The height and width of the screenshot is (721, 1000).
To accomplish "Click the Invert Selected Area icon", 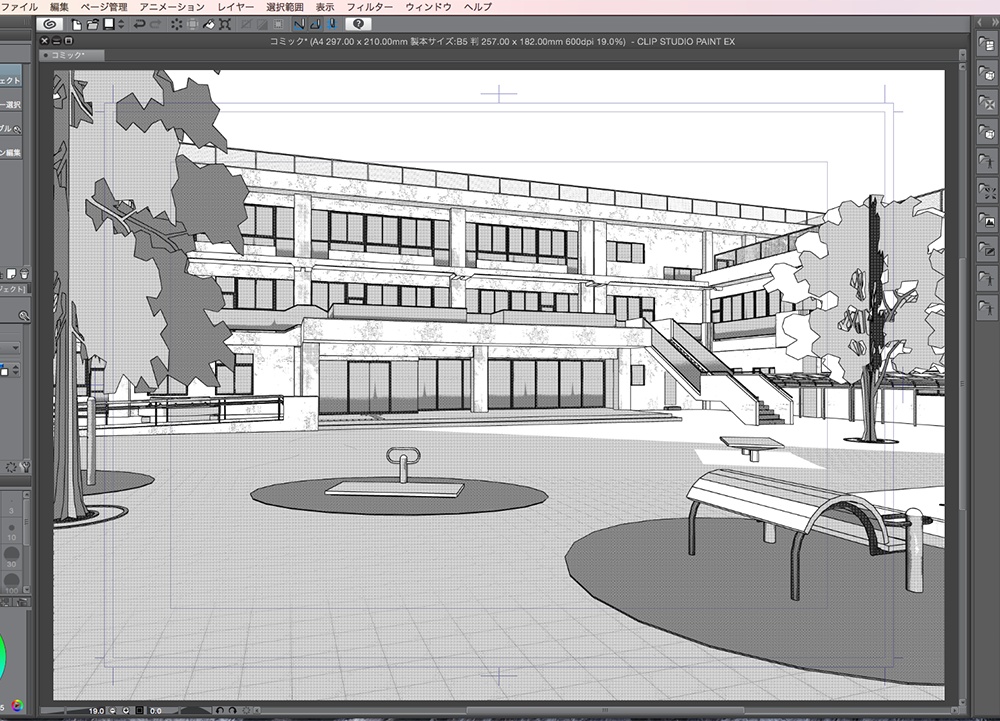I will (x=262, y=24).
